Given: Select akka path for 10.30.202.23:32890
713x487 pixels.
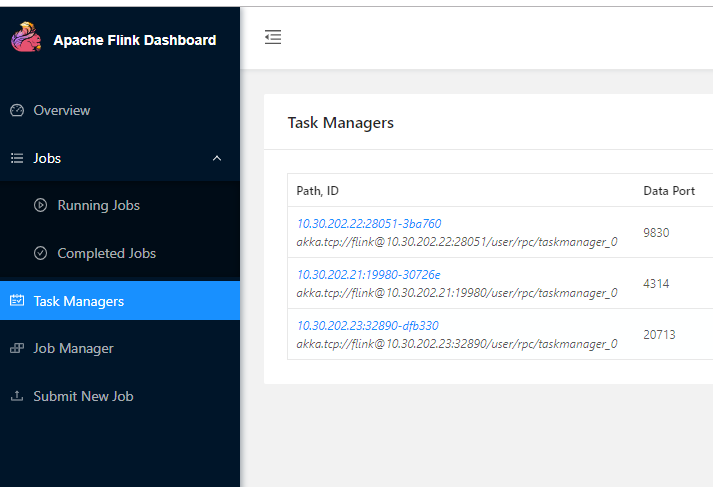Looking at the screenshot, I should [x=457, y=344].
